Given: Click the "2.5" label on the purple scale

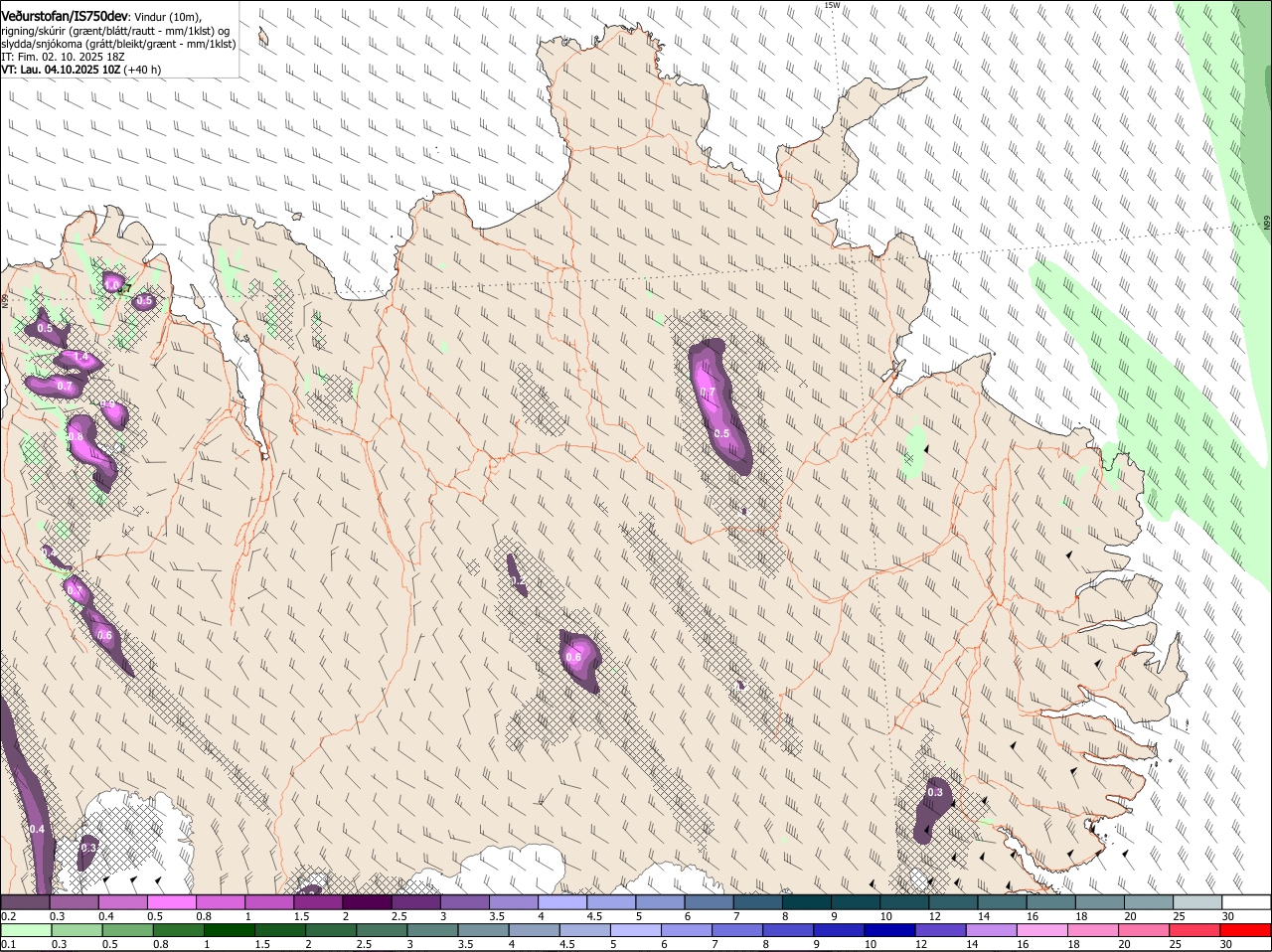Looking at the screenshot, I should click(x=399, y=916).
